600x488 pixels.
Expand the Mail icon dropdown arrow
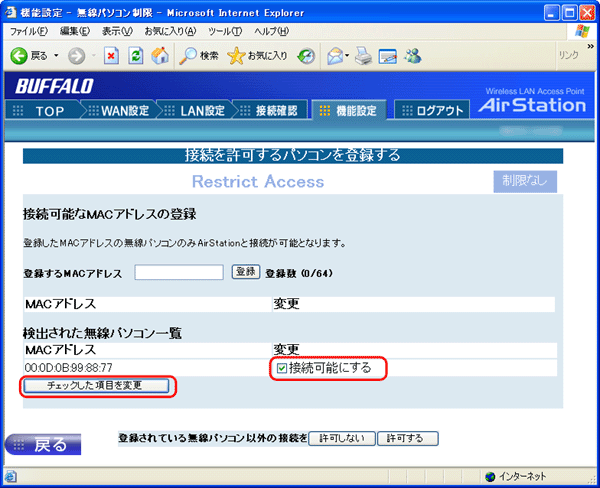point(347,55)
